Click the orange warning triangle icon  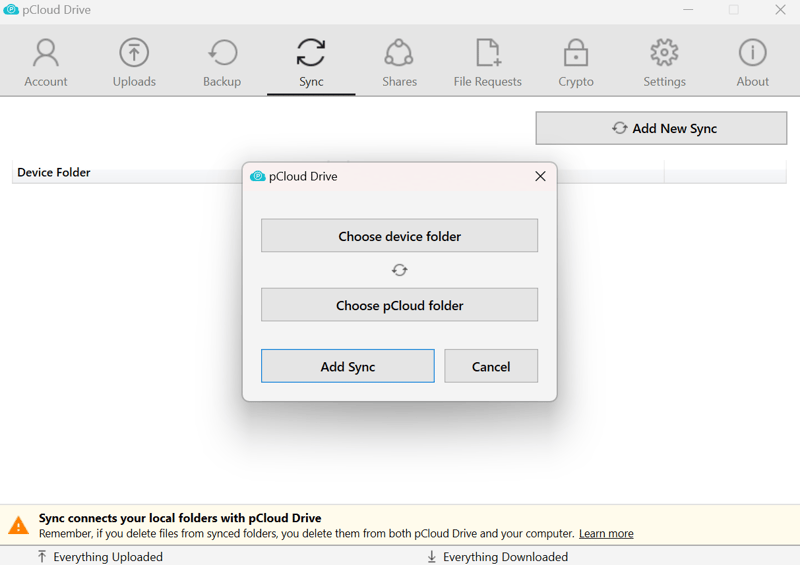point(19,525)
